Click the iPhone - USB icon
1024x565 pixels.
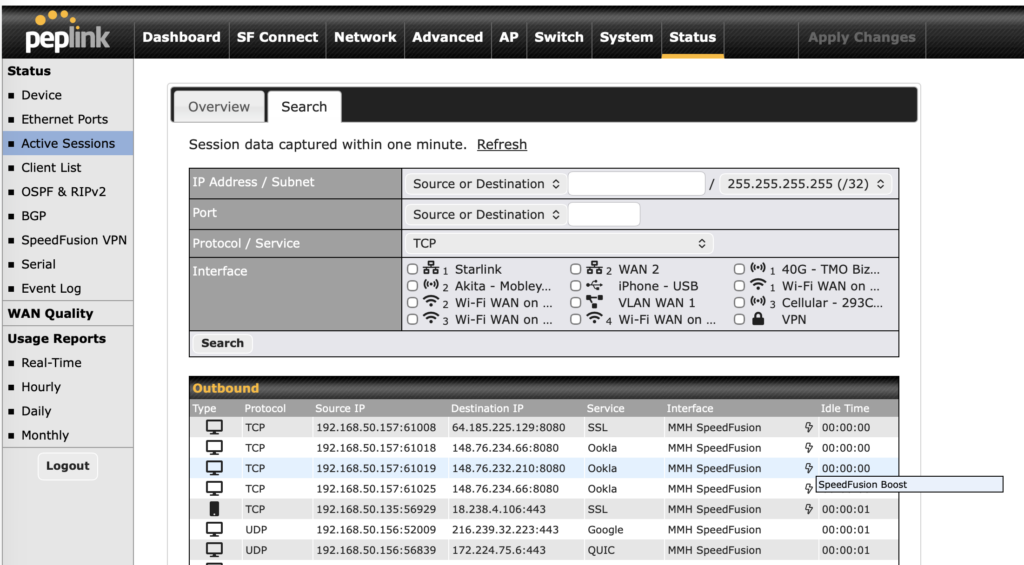[x=594, y=285]
